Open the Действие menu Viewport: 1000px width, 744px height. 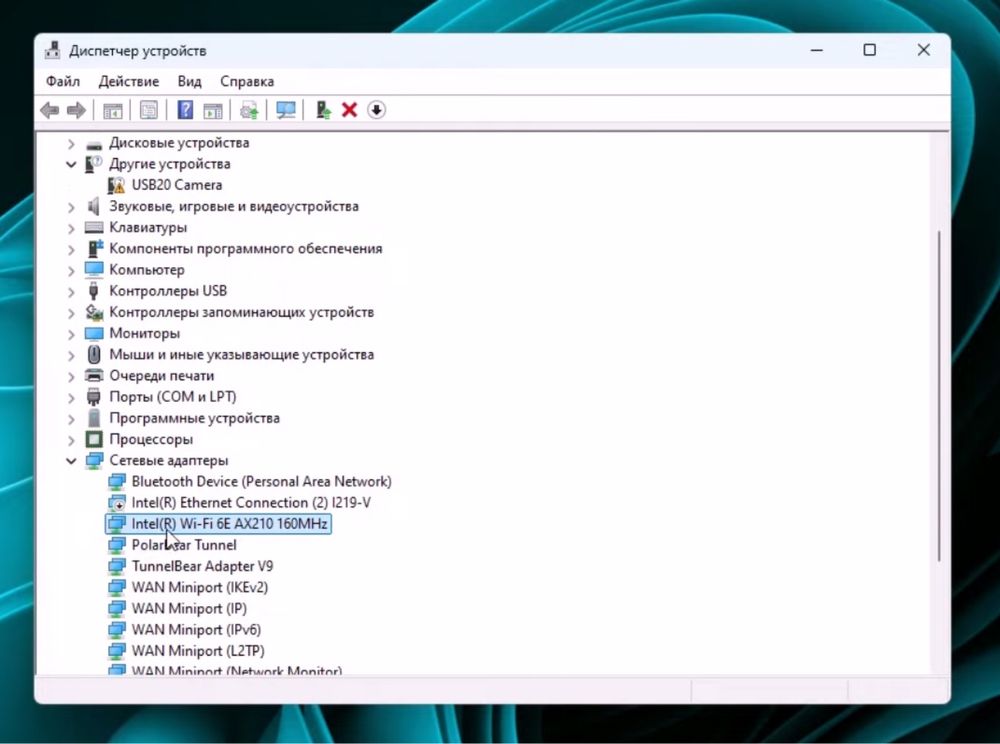coord(129,82)
